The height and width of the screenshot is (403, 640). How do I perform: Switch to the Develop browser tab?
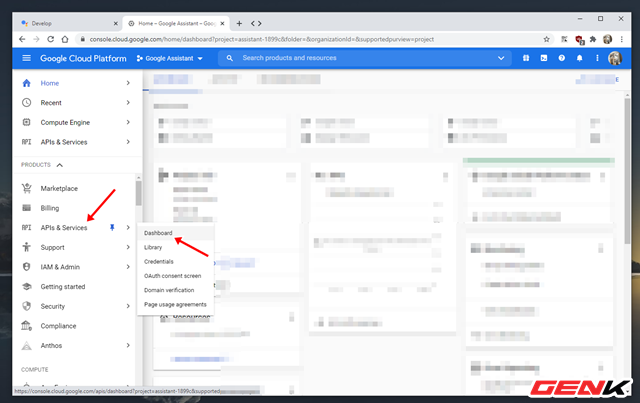[67, 23]
